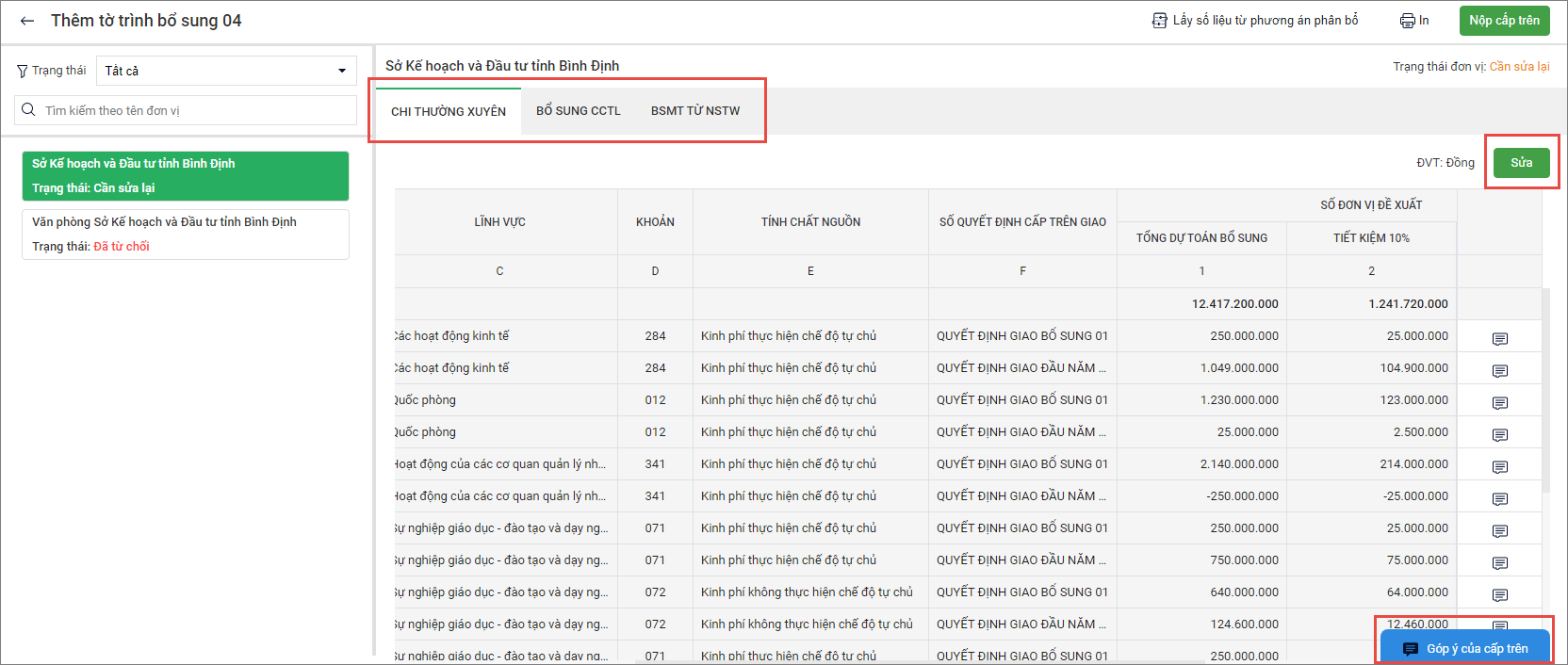Click the back arrow beside page title
The width and height of the screenshot is (1568, 665).
(27, 21)
